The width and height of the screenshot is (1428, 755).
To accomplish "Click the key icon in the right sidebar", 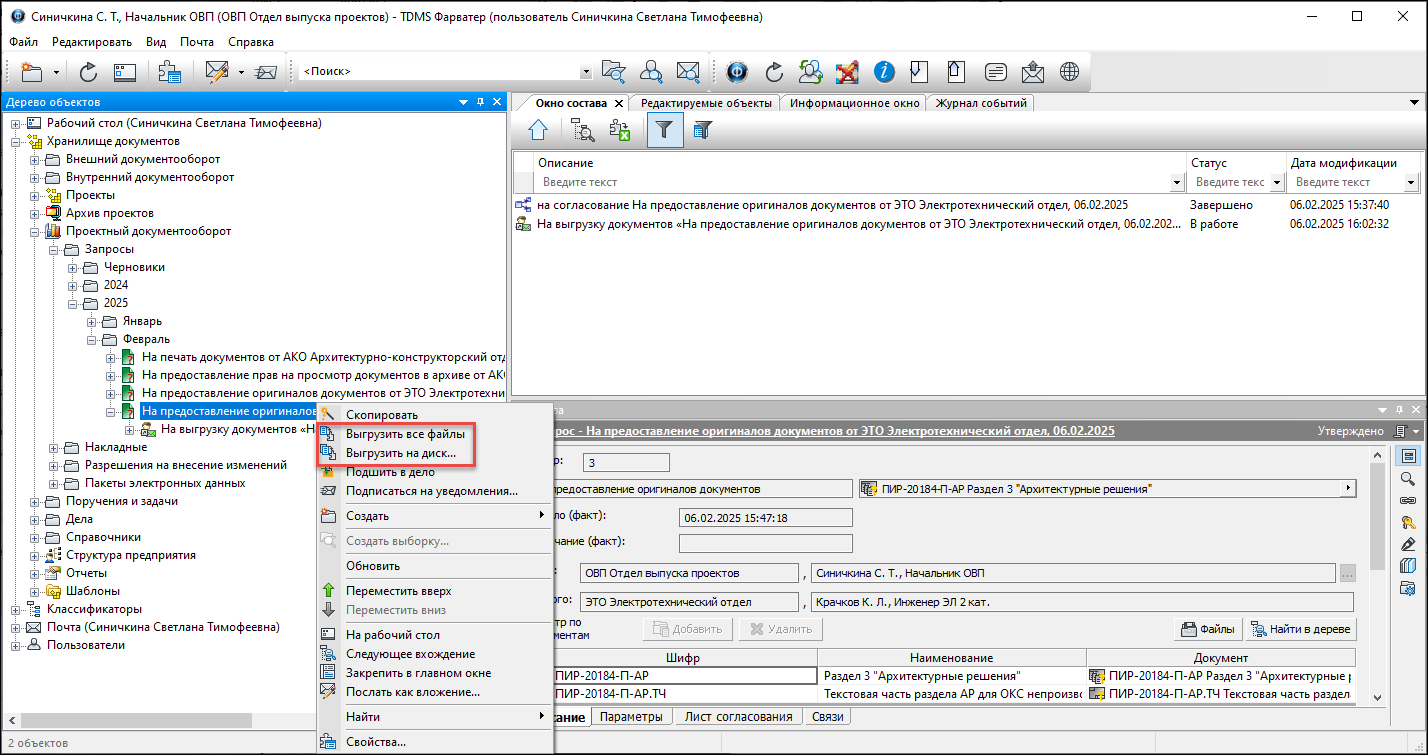I will pos(1408,522).
